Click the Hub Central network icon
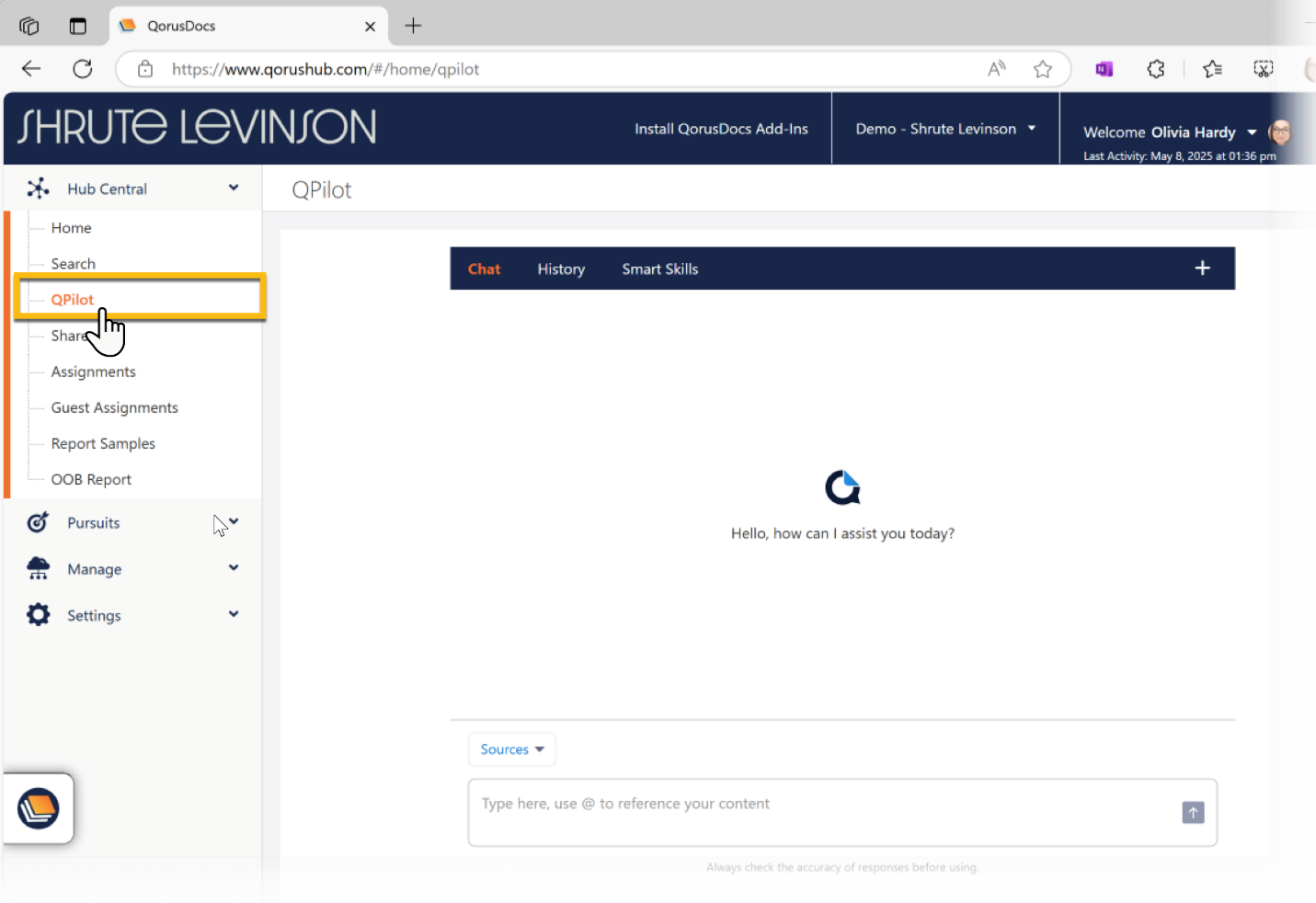Image resolution: width=1316 pixels, height=903 pixels. [38, 189]
